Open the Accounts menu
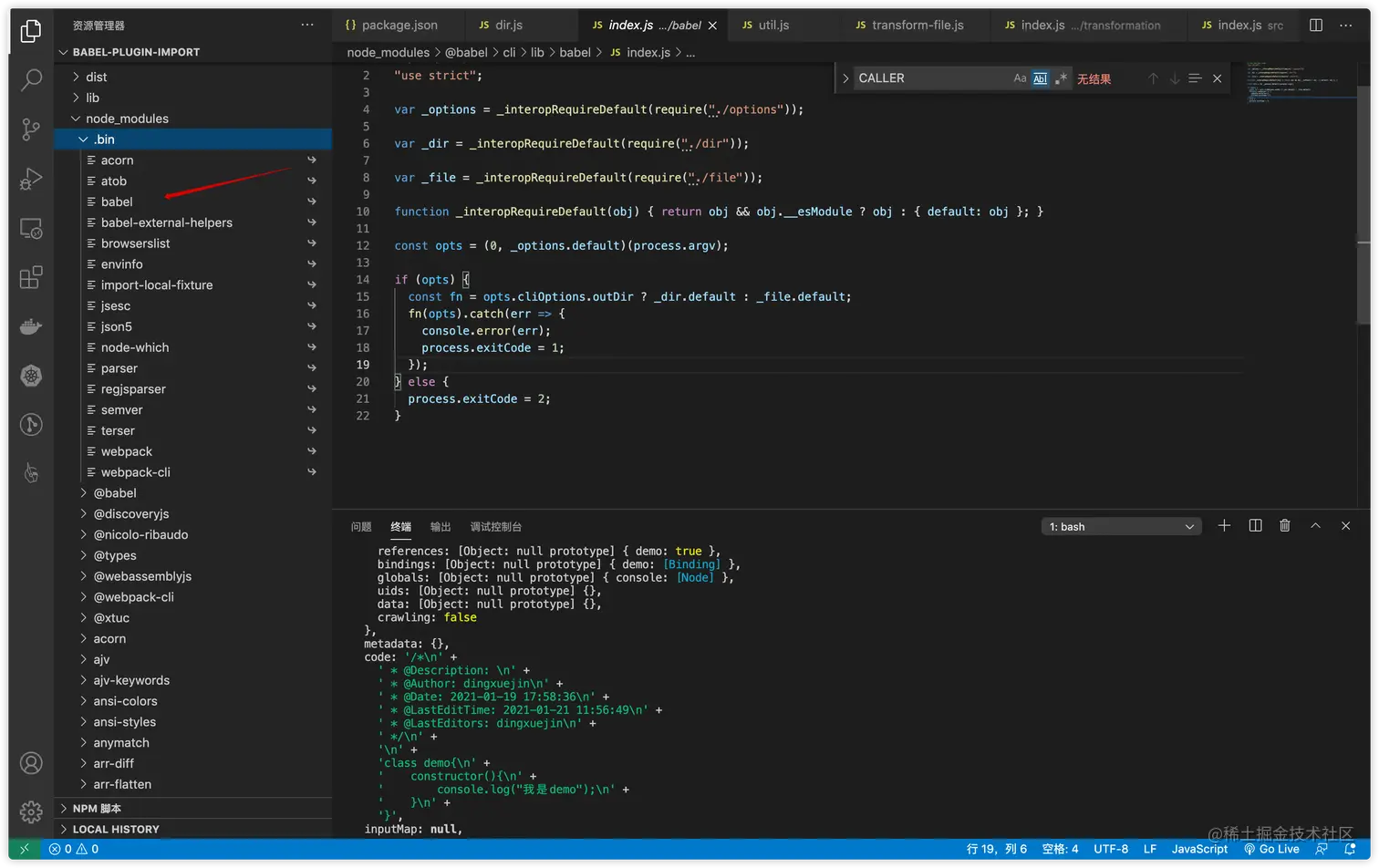This screenshot has width=1379, height=868. [31, 763]
